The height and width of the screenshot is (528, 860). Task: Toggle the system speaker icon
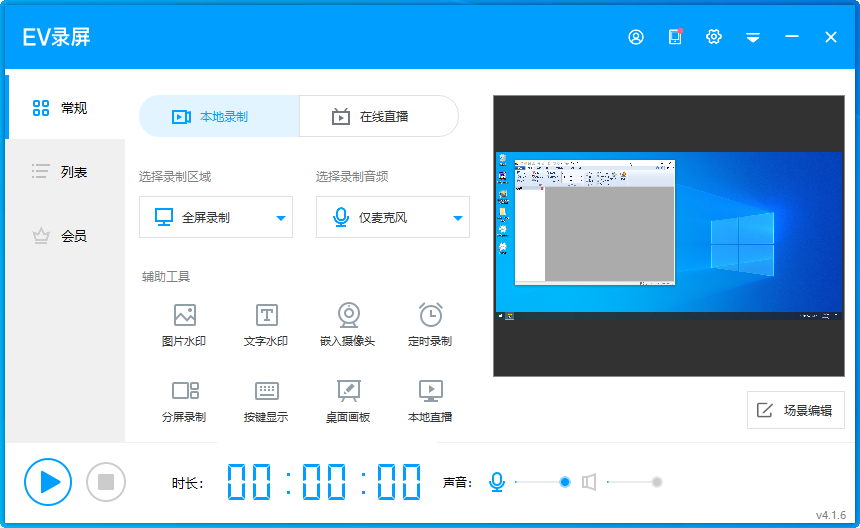coord(589,482)
